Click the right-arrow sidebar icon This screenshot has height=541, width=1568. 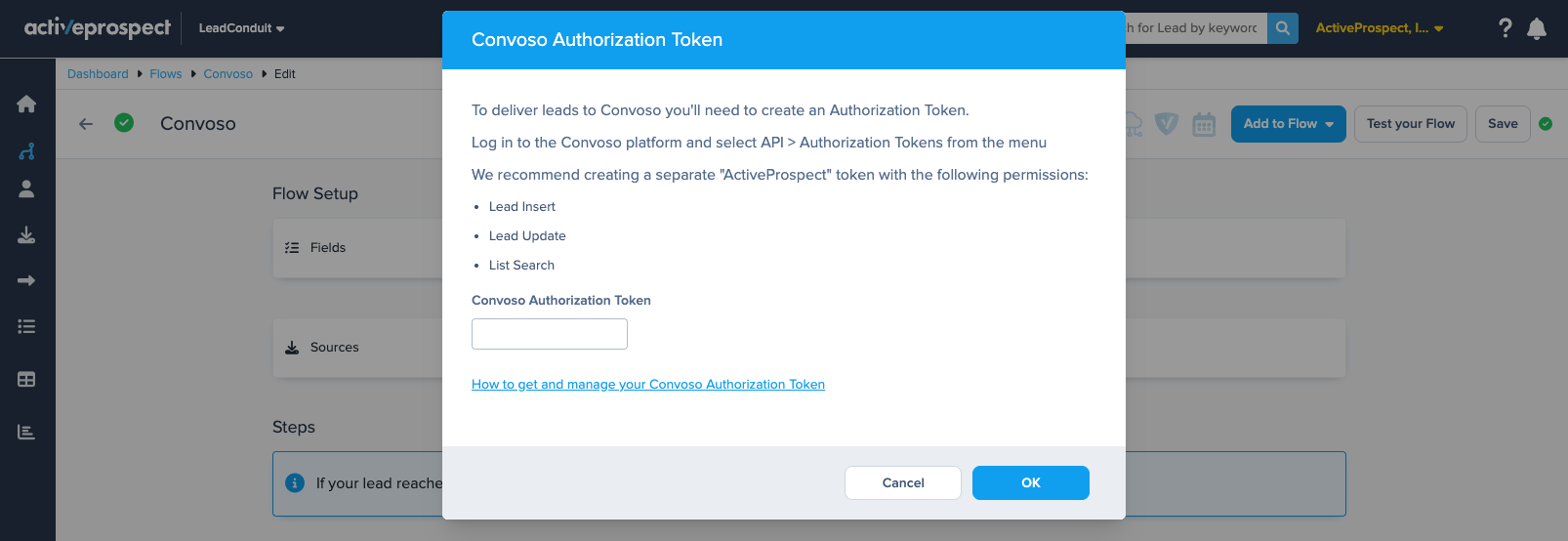(26, 281)
